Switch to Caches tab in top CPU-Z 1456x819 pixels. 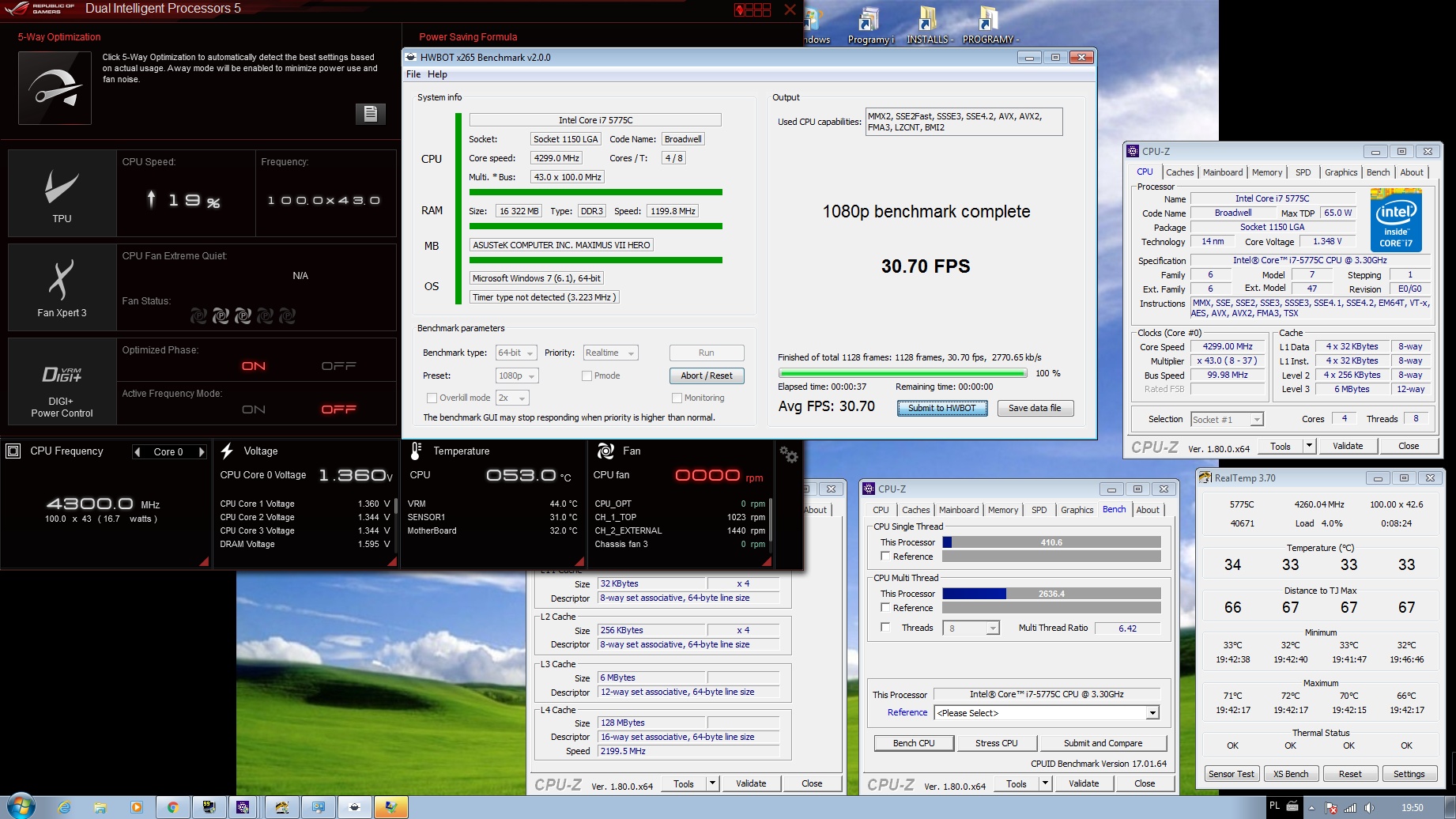1179,172
